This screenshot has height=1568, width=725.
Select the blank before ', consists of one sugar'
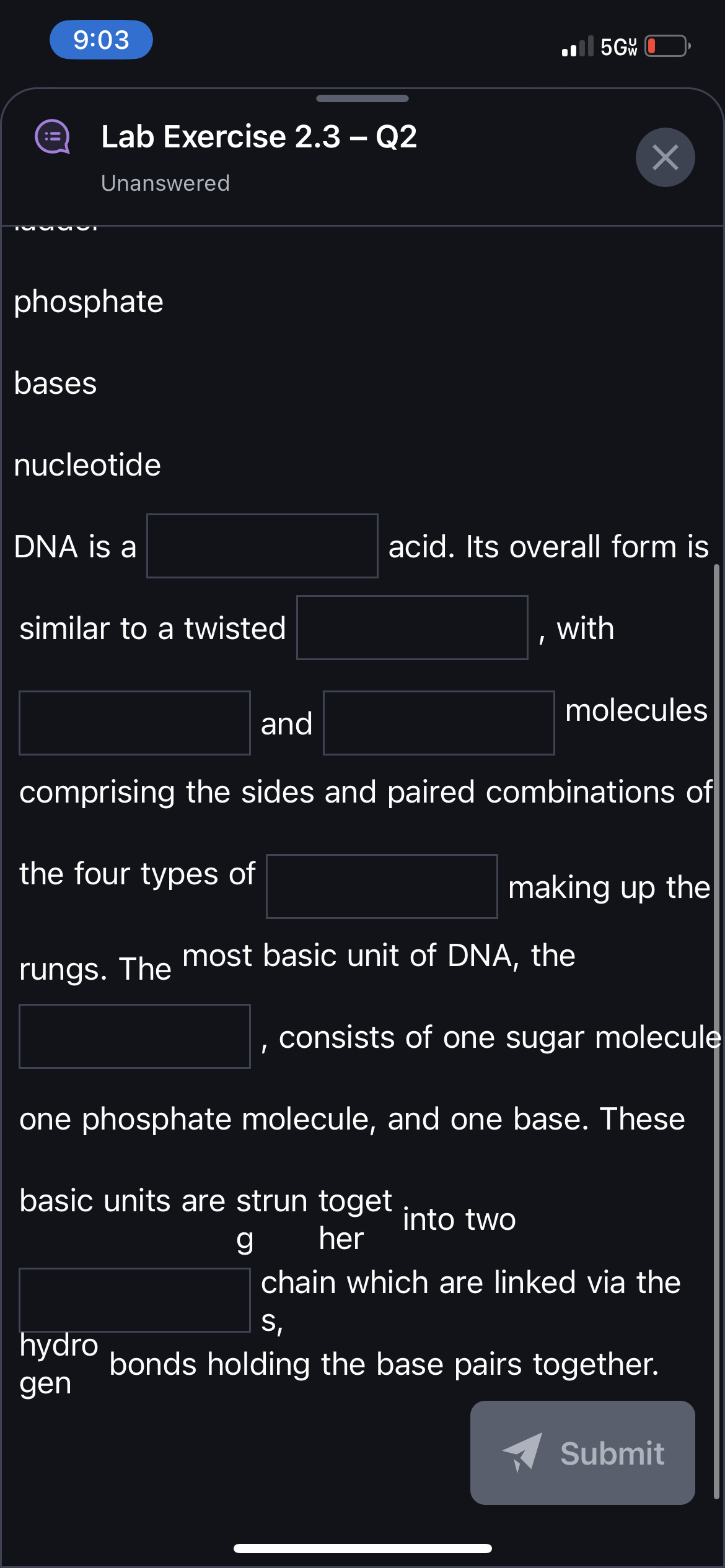[134, 1036]
